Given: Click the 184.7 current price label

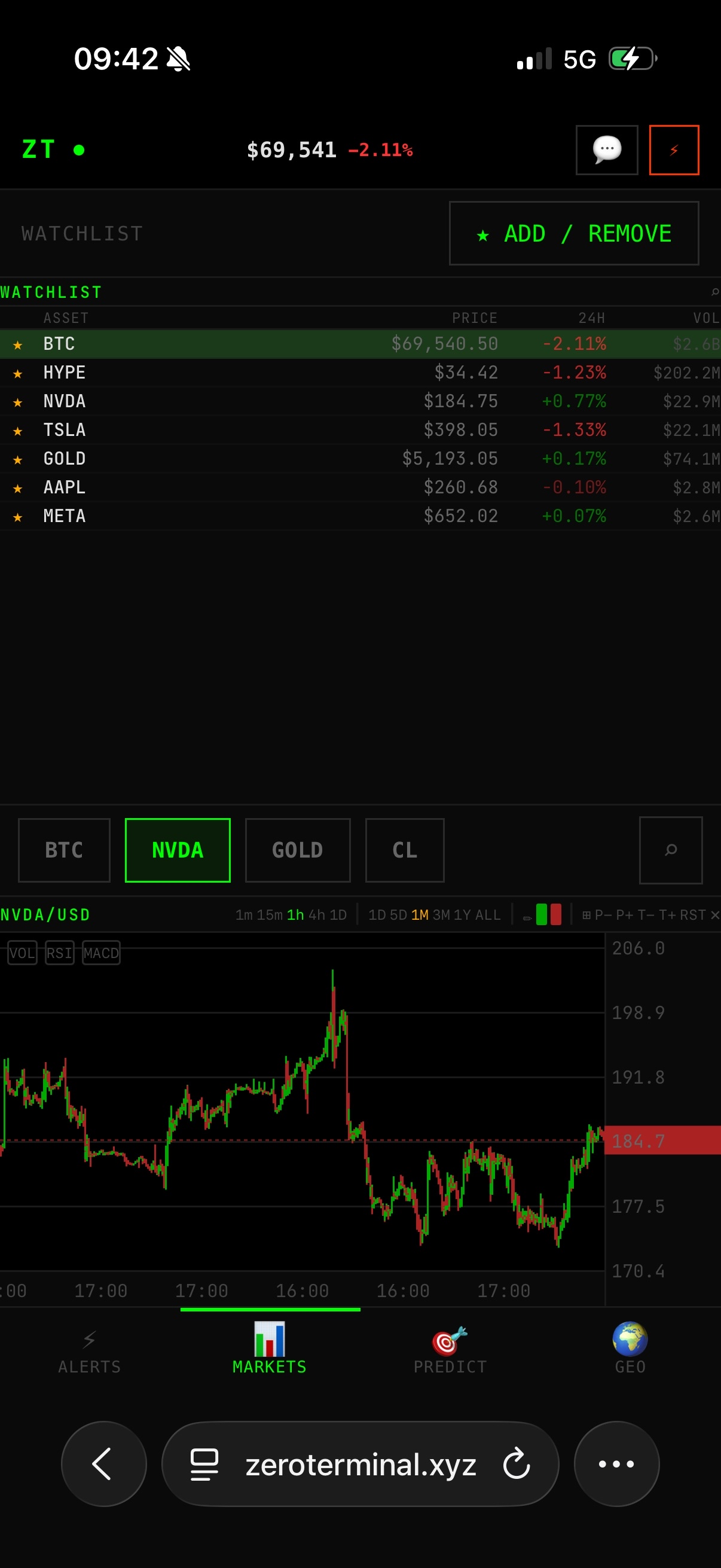Looking at the screenshot, I should (662, 1140).
